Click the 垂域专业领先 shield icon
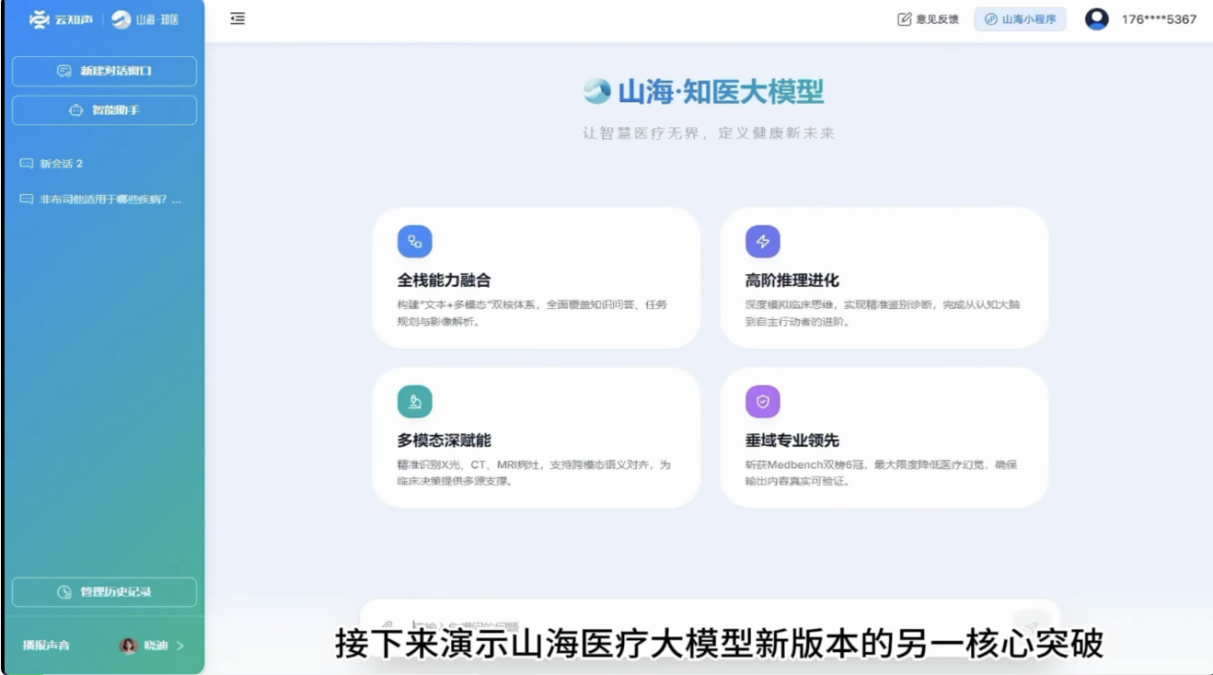The width and height of the screenshot is (1213, 675). (x=762, y=401)
